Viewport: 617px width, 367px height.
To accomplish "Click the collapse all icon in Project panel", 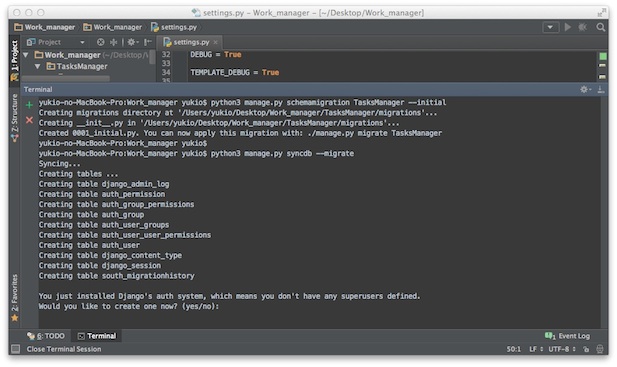I will (114, 42).
